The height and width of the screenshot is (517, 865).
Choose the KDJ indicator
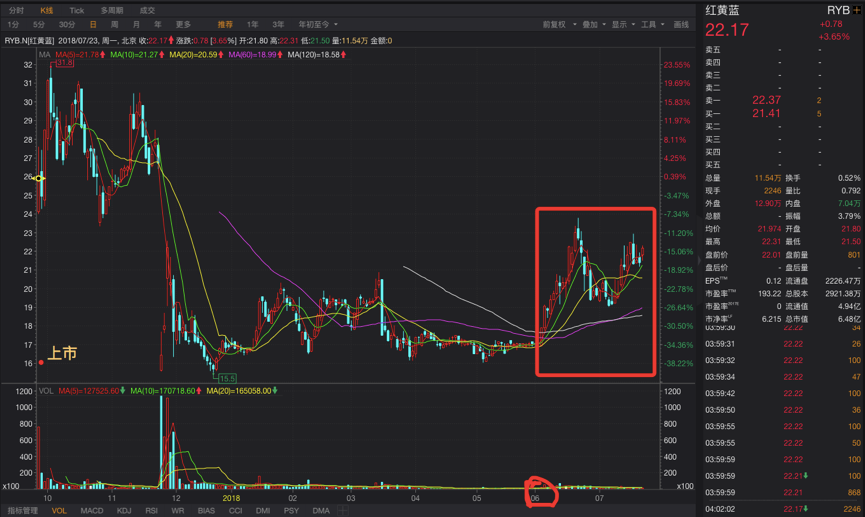click(124, 510)
